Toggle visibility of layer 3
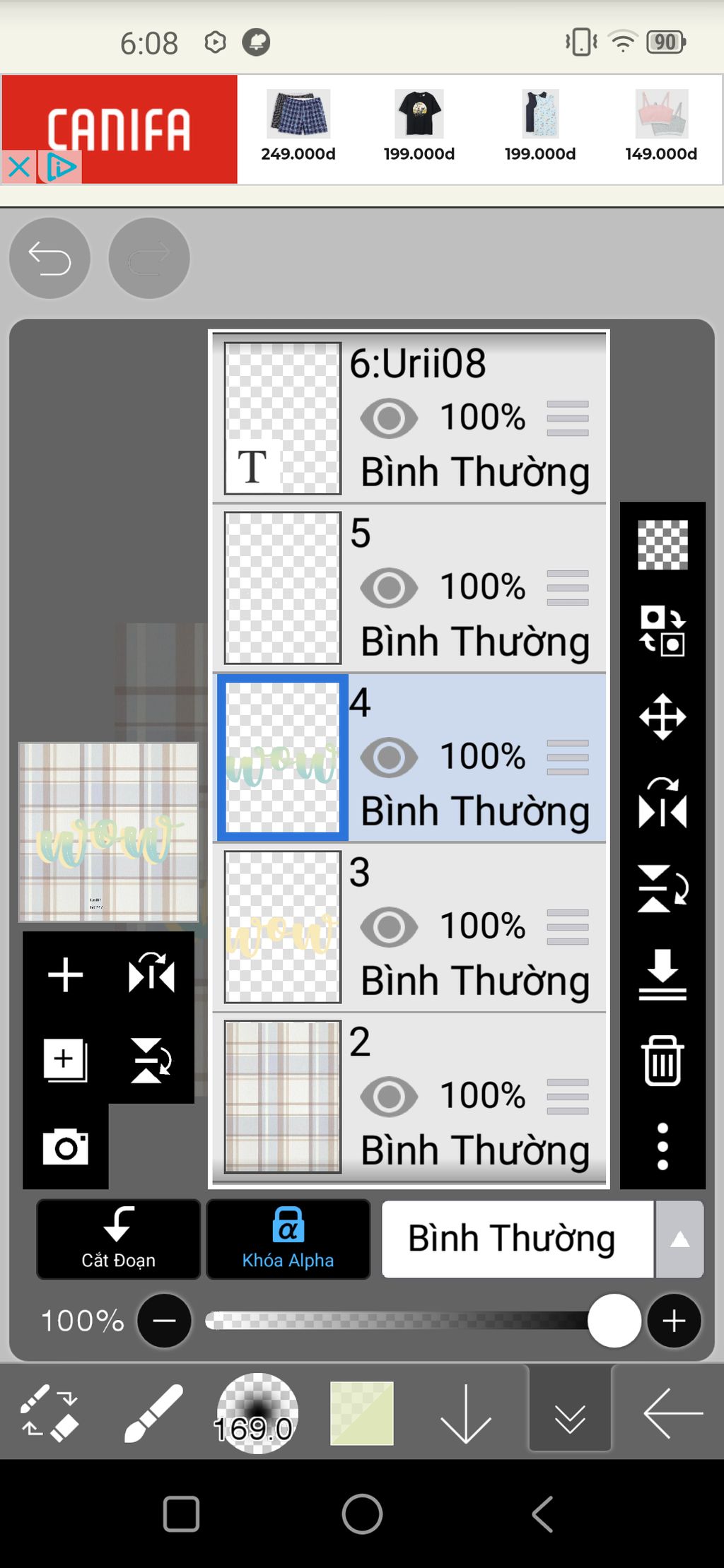 point(389,927)
